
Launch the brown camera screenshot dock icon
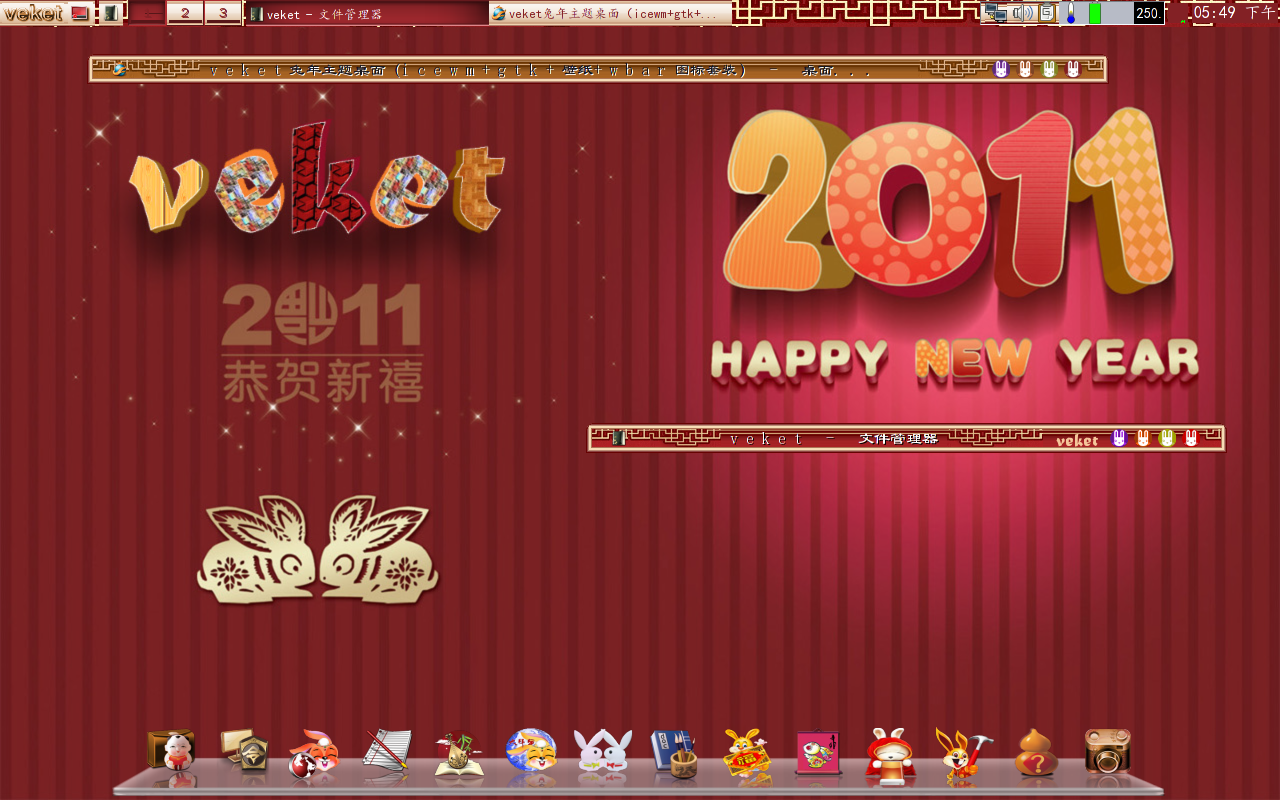click(1107, 751)
